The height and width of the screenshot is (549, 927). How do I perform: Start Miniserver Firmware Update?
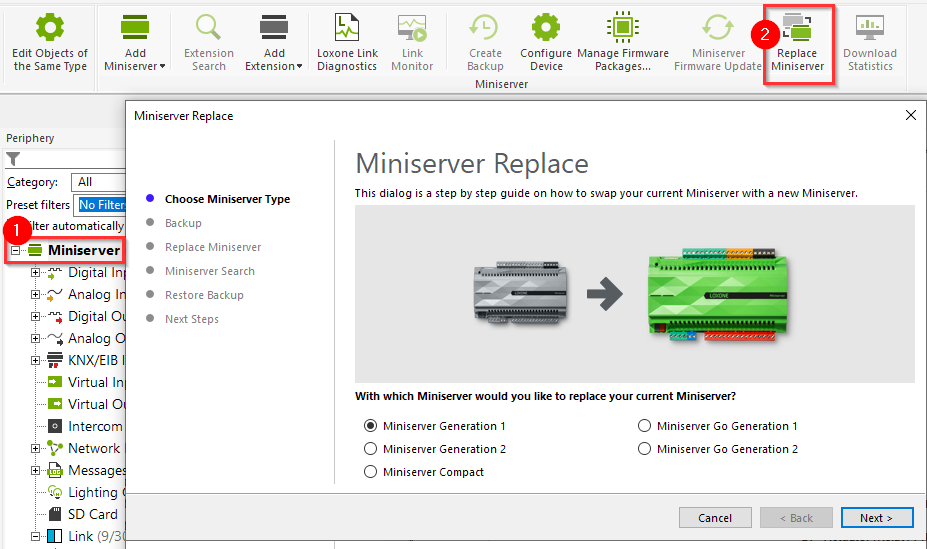pyautogui.click(x=718, y=43)
